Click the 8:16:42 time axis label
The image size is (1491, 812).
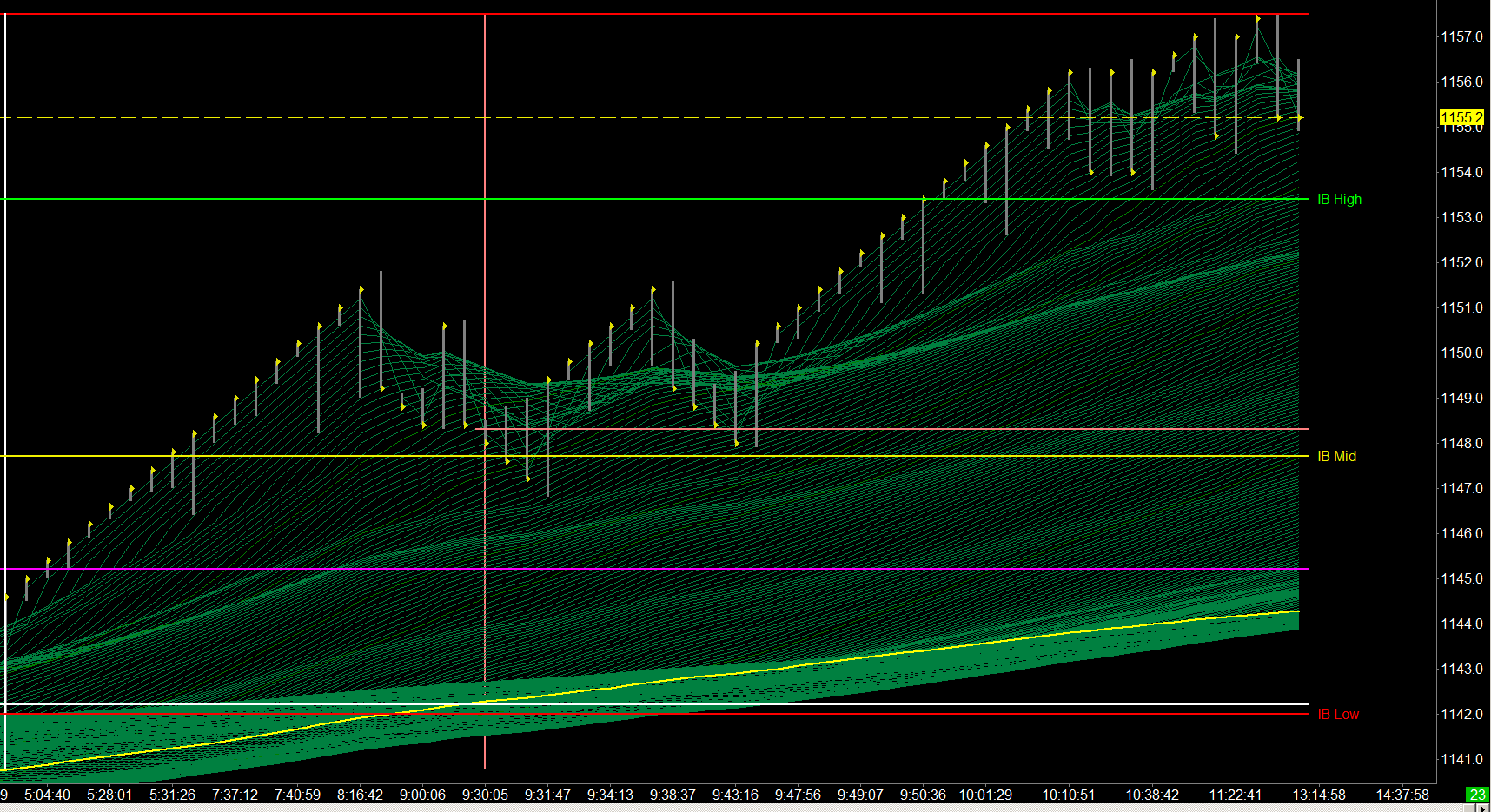point(360,795)
